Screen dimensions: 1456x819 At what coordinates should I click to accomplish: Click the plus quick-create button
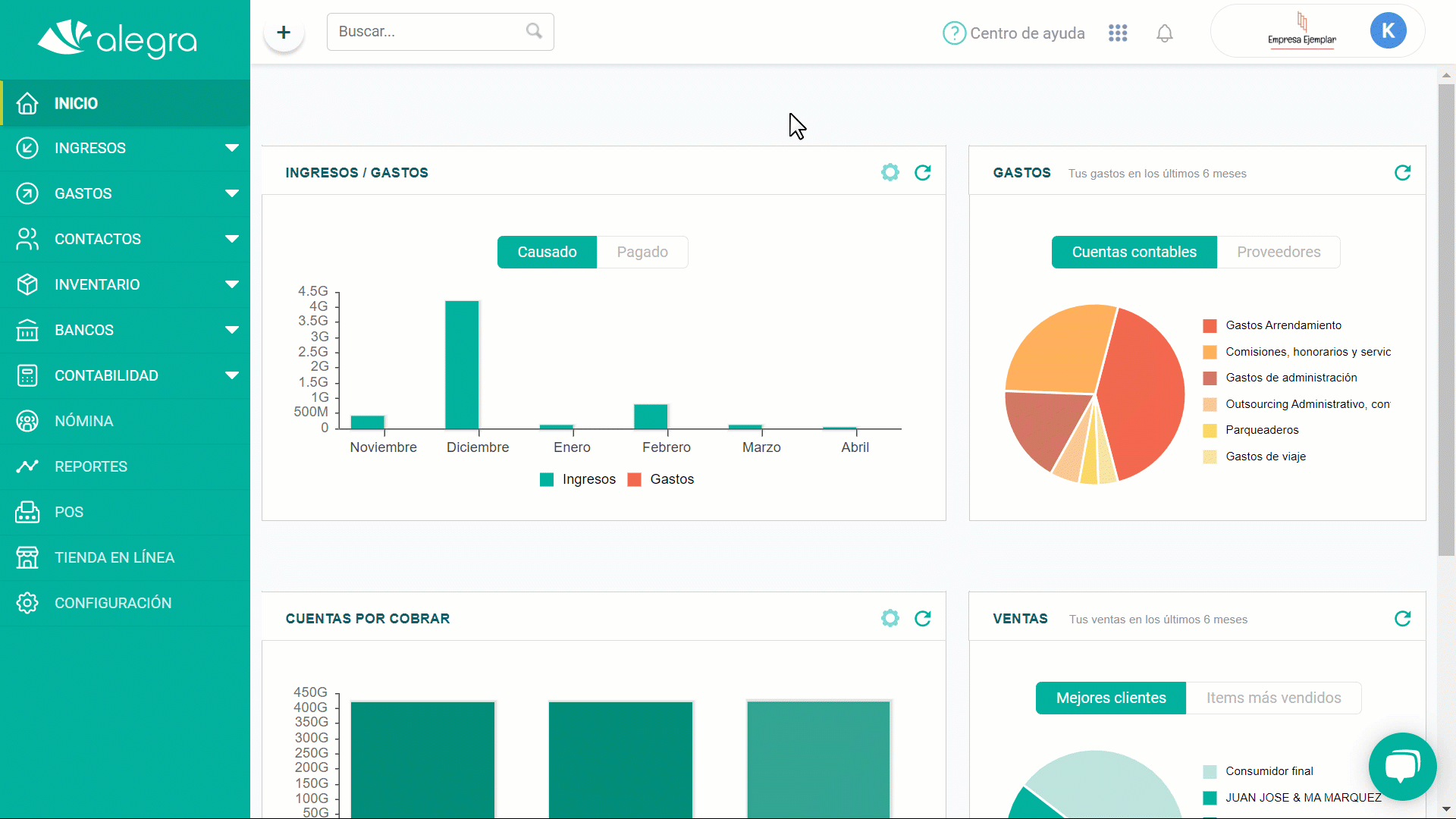(284, 33)
